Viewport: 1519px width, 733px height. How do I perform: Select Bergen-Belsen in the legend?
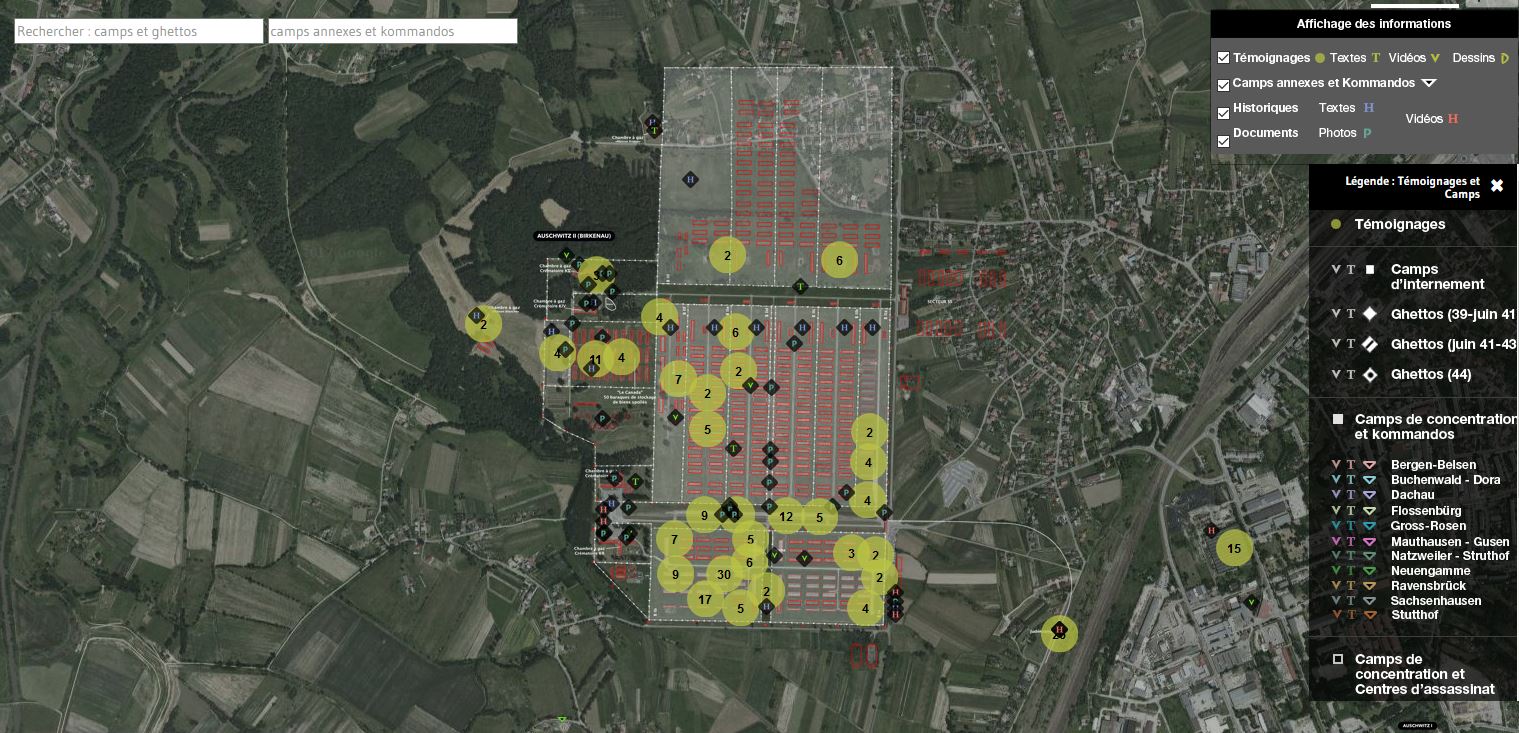(x=1433, y=465)
